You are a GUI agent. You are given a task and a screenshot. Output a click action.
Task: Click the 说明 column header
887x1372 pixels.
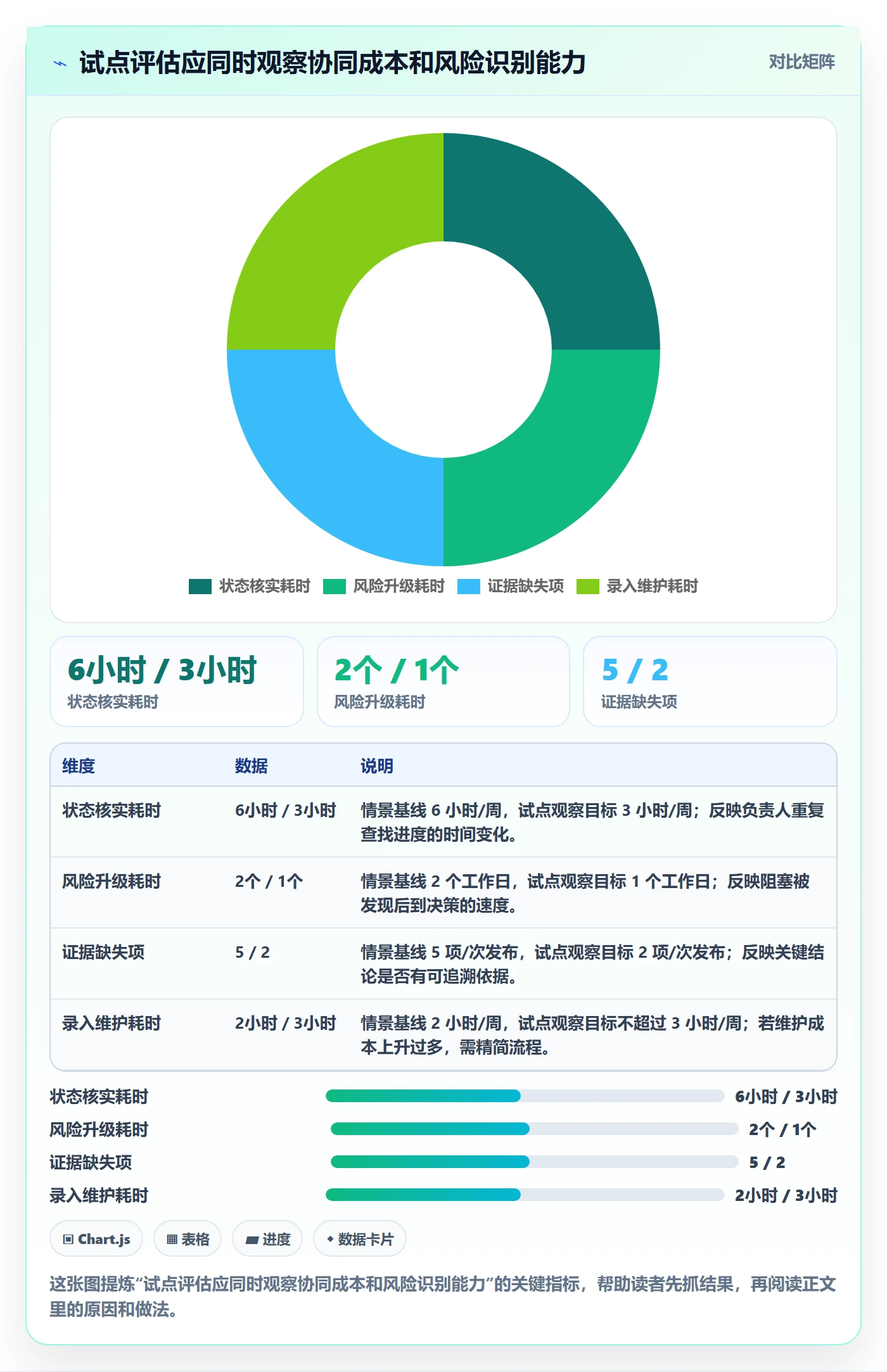(377, 766)
